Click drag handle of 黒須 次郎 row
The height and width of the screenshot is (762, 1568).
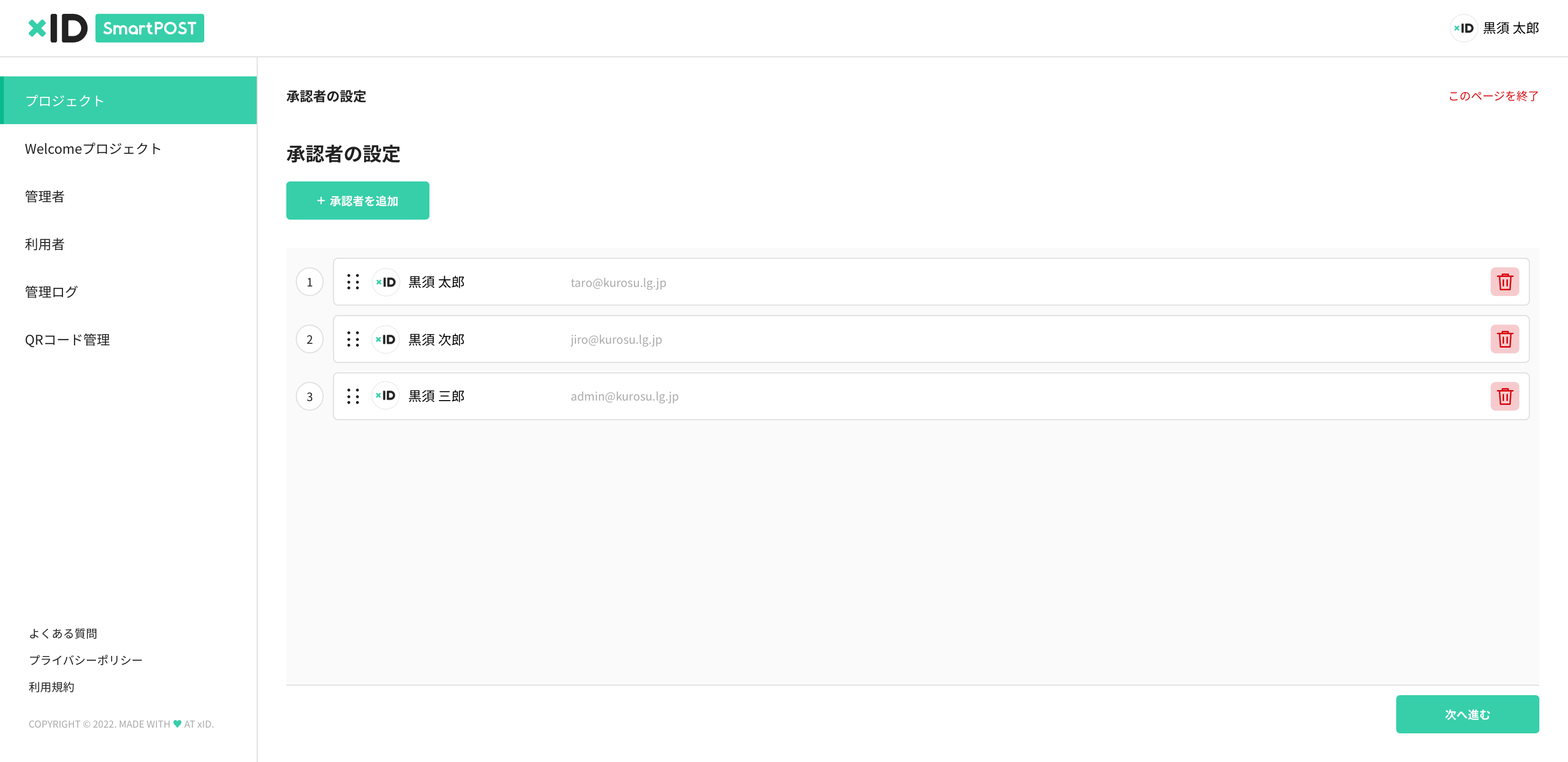(x=353, y=339)
